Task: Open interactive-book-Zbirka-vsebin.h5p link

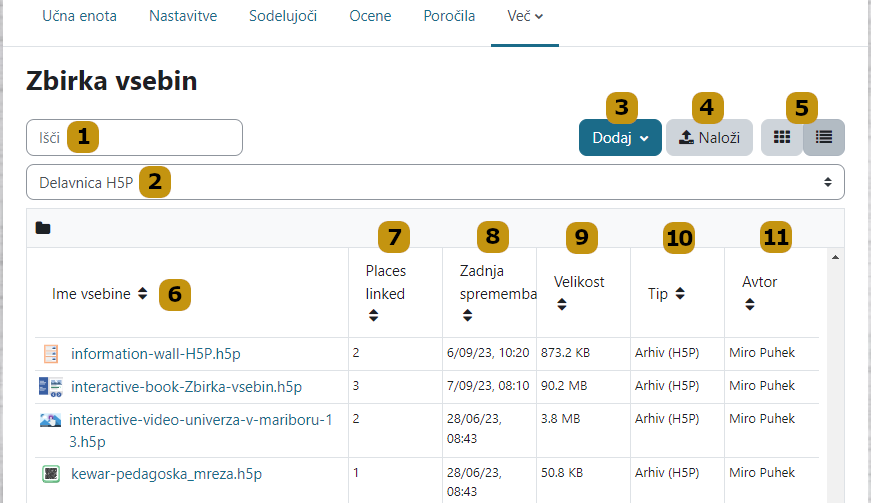Action: click(186, 387)
